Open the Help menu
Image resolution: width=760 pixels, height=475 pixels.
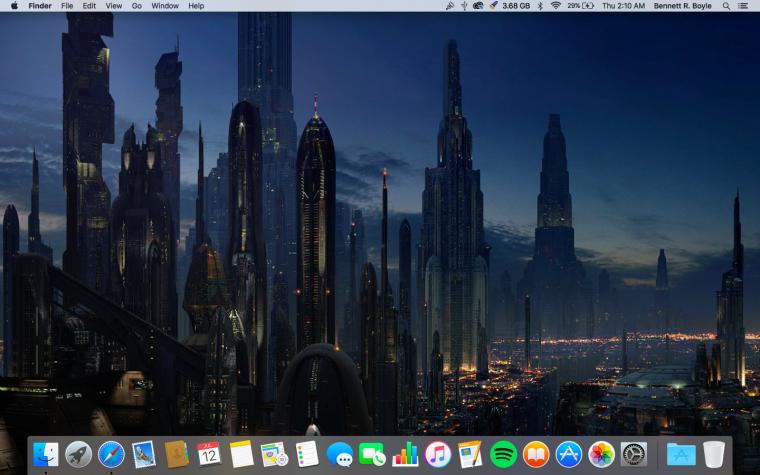(x=196, y=6)
